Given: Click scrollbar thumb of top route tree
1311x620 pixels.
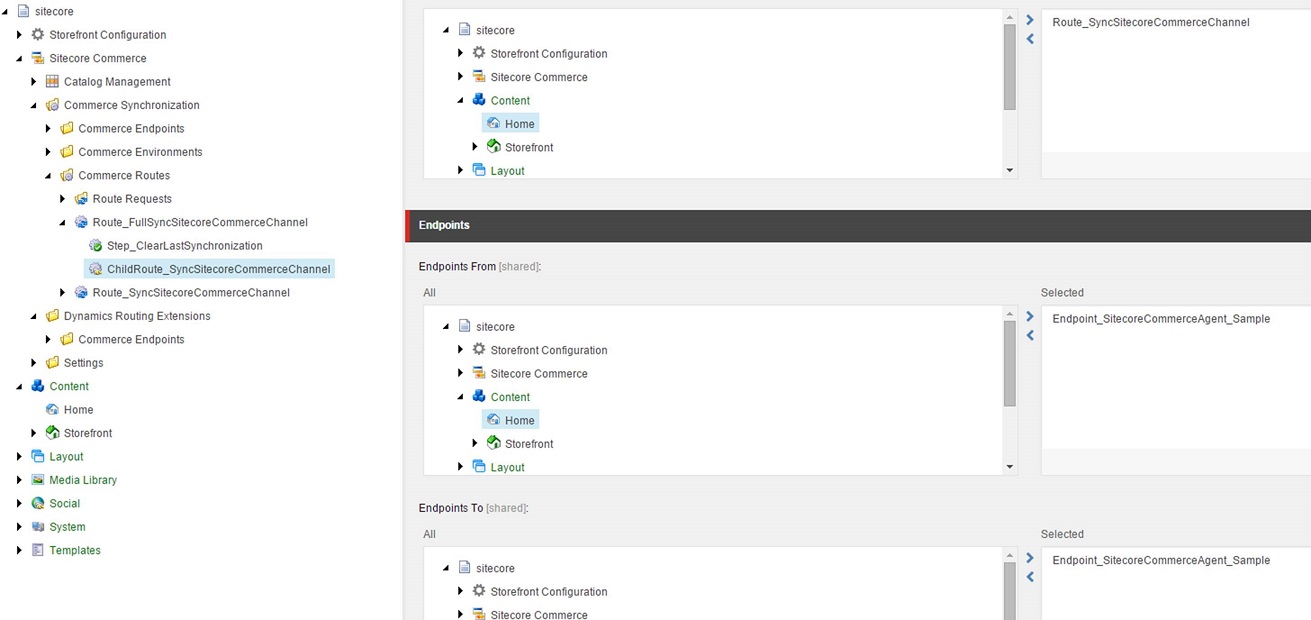Looking at the screenshot, I should (1010, 67).
